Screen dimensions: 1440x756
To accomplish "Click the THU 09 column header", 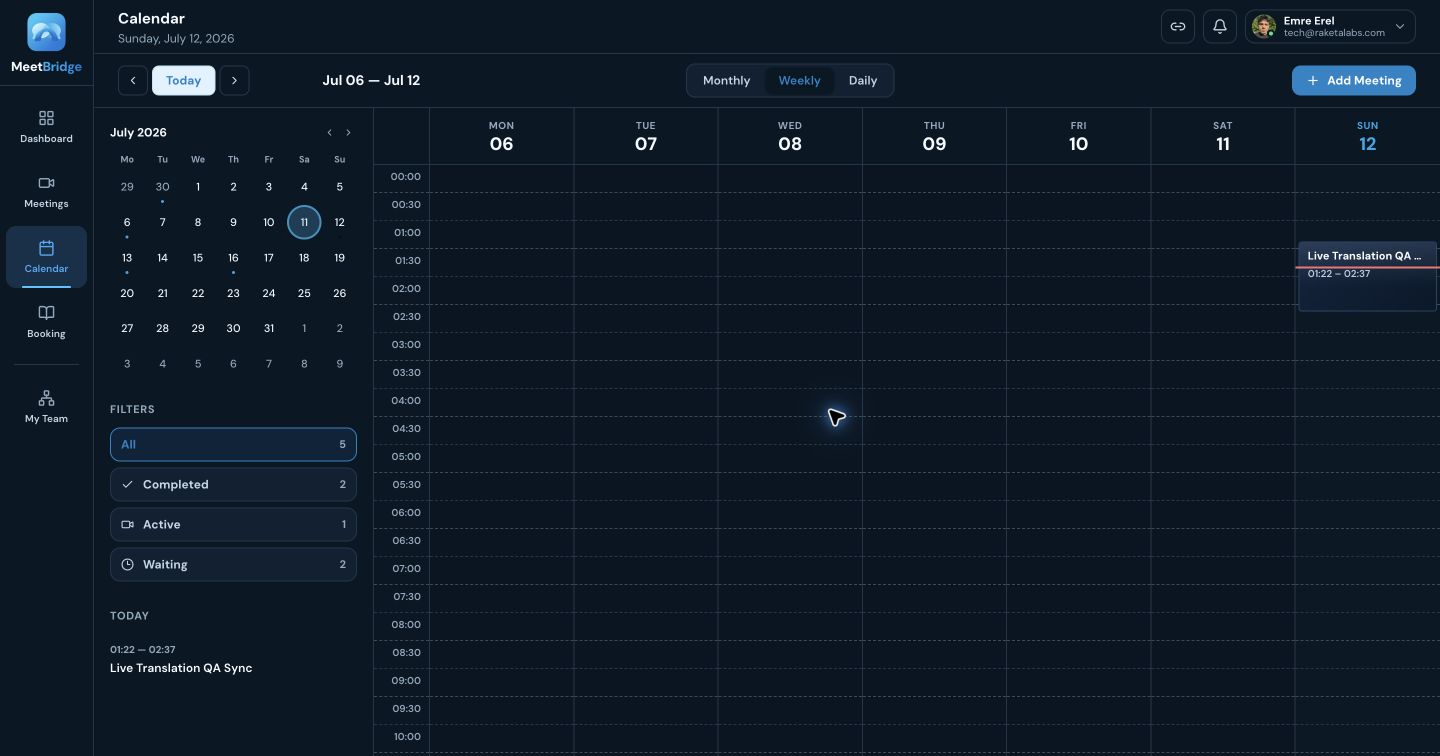I will pyautogui.click(x=934, y=137).
